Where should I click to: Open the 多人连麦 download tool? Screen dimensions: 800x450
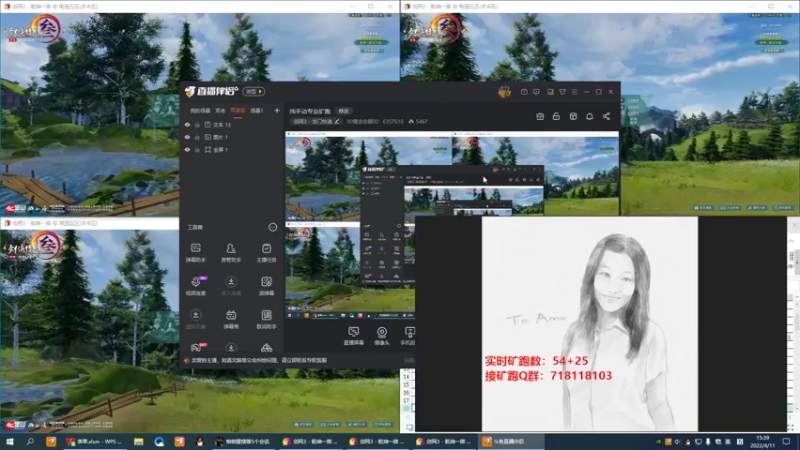[231, 286]
